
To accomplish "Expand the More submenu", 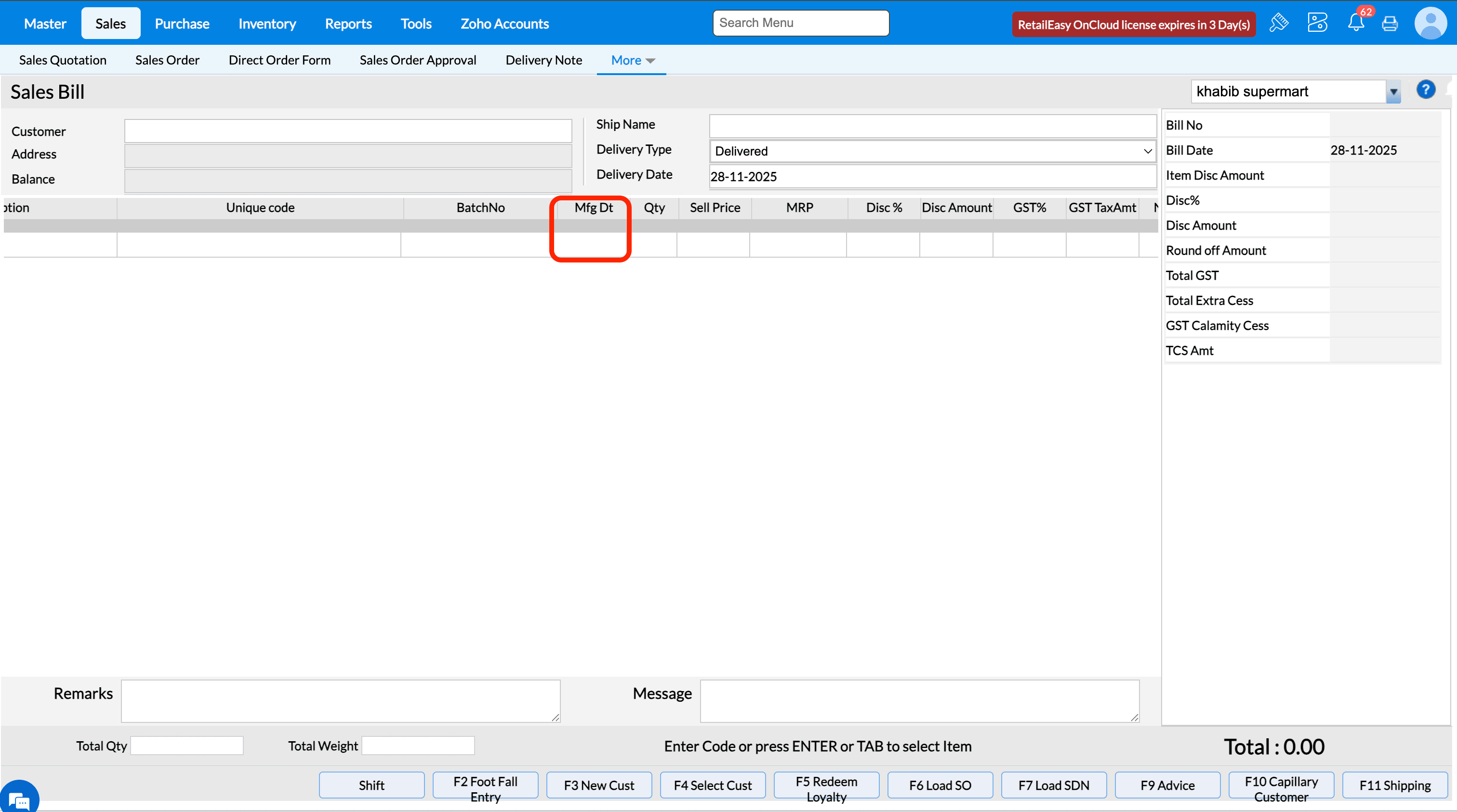I will tap(632, 60).
